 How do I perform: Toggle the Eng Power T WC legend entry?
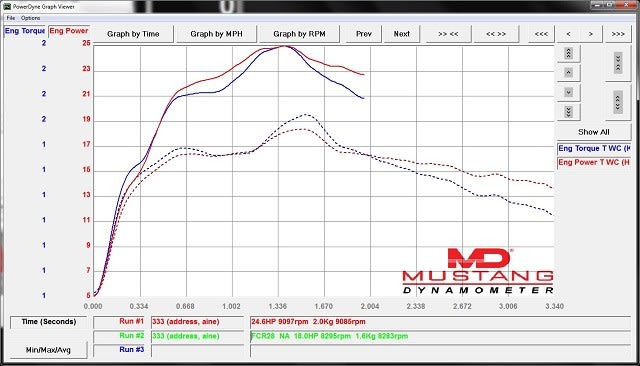pyautogui.click(x=594, y=162)
